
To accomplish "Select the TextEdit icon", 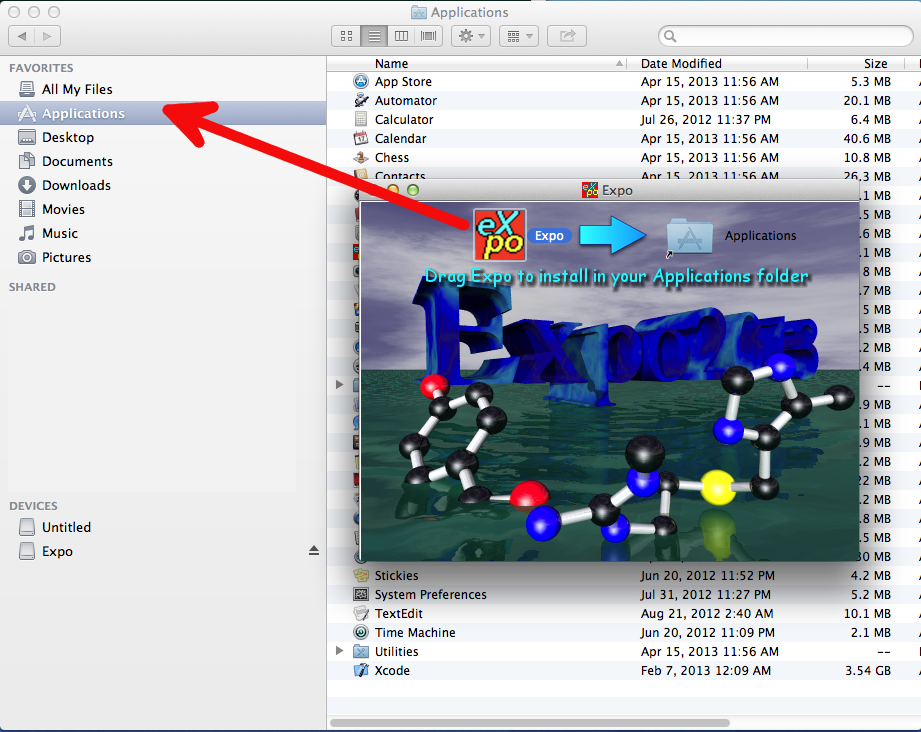I will (x=361, y=613).
